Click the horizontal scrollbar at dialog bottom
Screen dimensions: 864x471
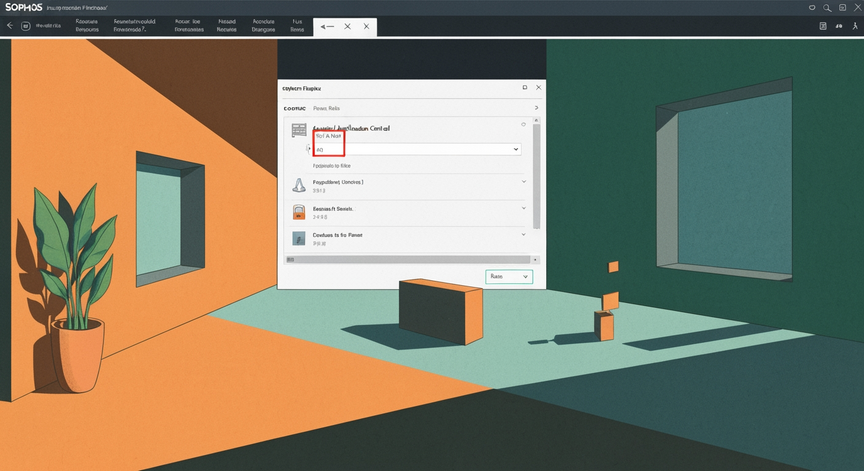(408, 259)
